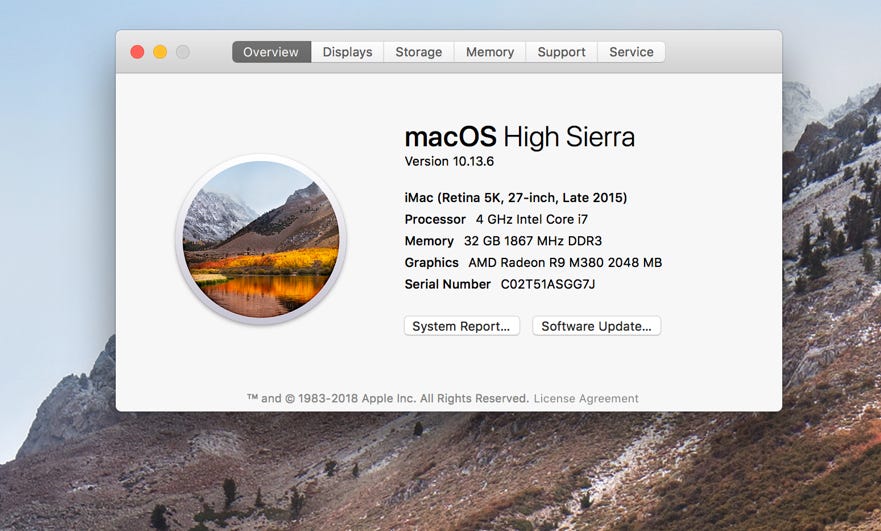Click the 32 GB 1867 MHz DDR3 value
The image size is (881, 531).
[x=533, y=241]
